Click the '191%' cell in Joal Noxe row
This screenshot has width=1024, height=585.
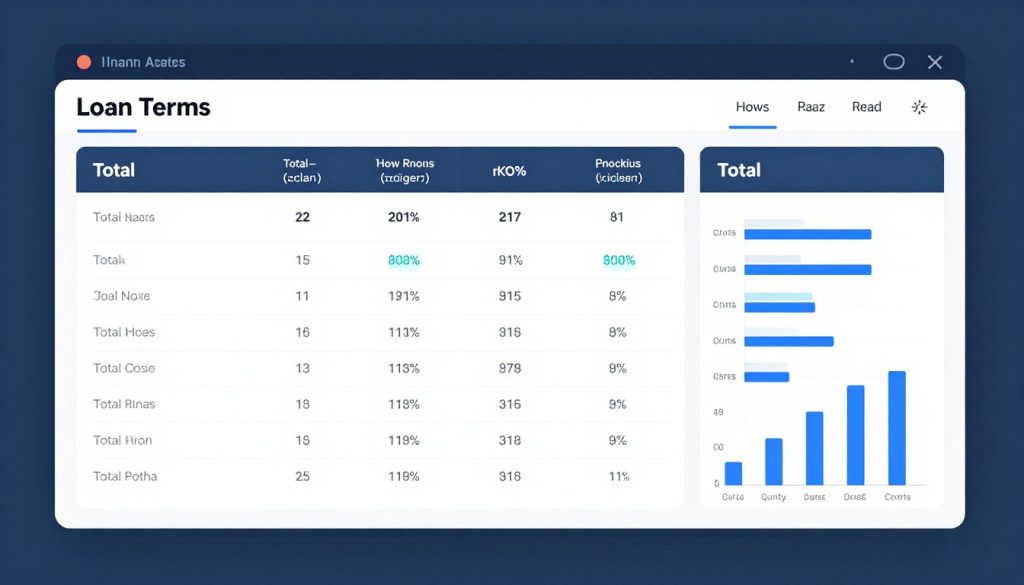(x=404, y=296)
